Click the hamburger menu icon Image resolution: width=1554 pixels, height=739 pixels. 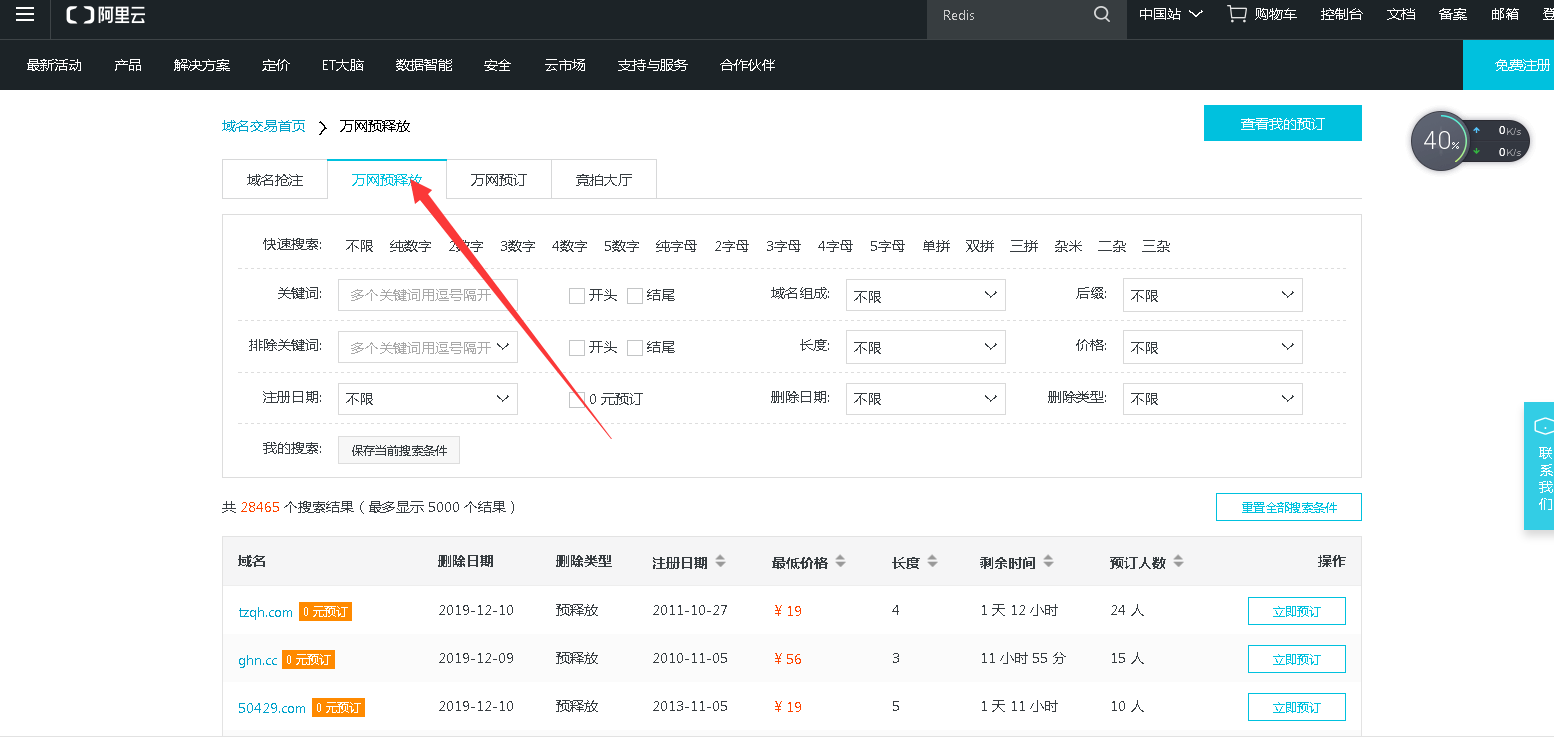pyautogui.click(x=24, y=16)
